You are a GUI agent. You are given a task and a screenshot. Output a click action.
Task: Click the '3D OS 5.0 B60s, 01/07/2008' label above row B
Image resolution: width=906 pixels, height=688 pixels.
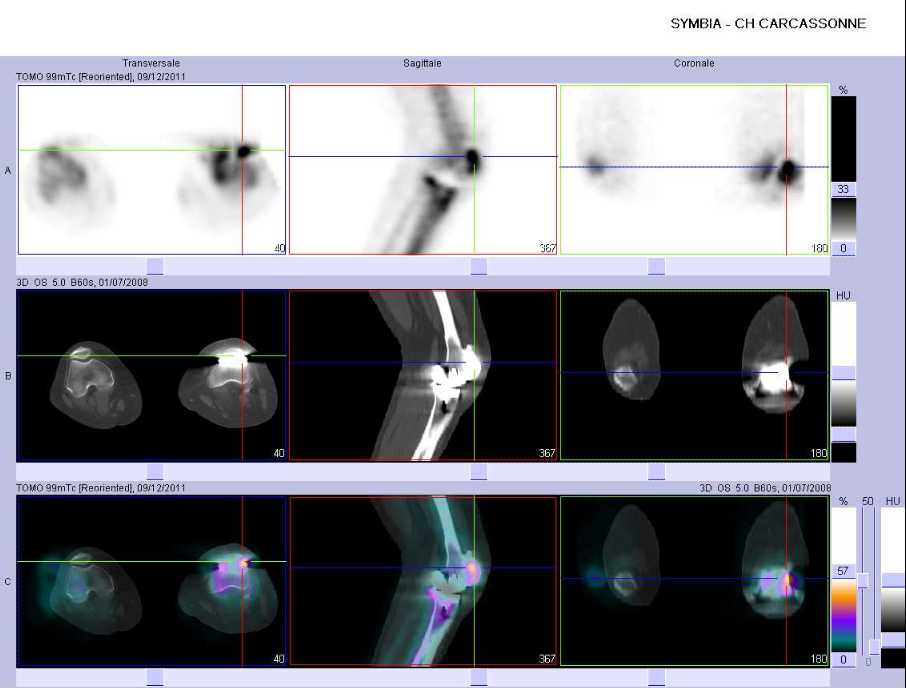tap(82, 282)
